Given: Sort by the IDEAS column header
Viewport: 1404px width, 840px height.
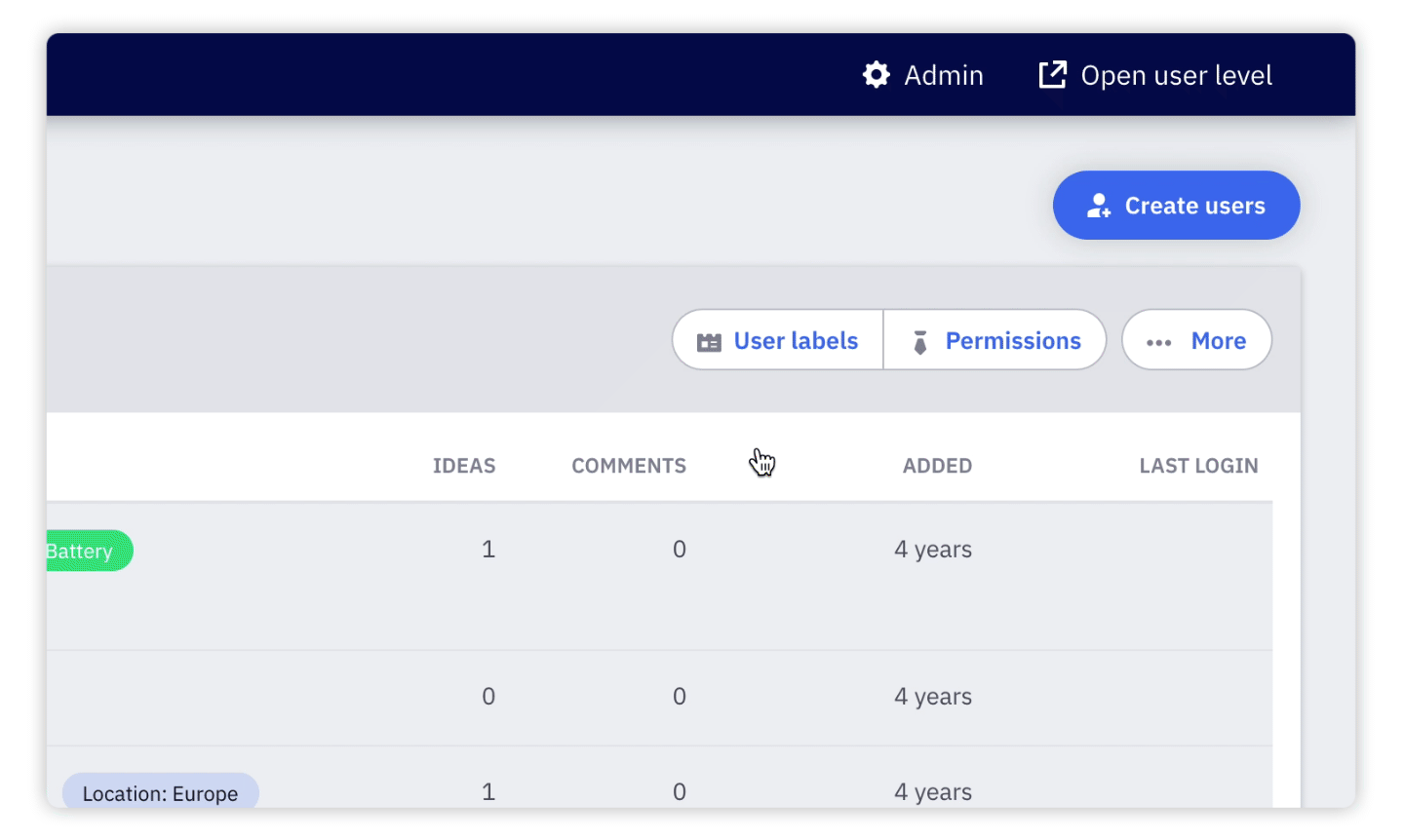Looking at the screenshot, I should click(x=464, y=466).
